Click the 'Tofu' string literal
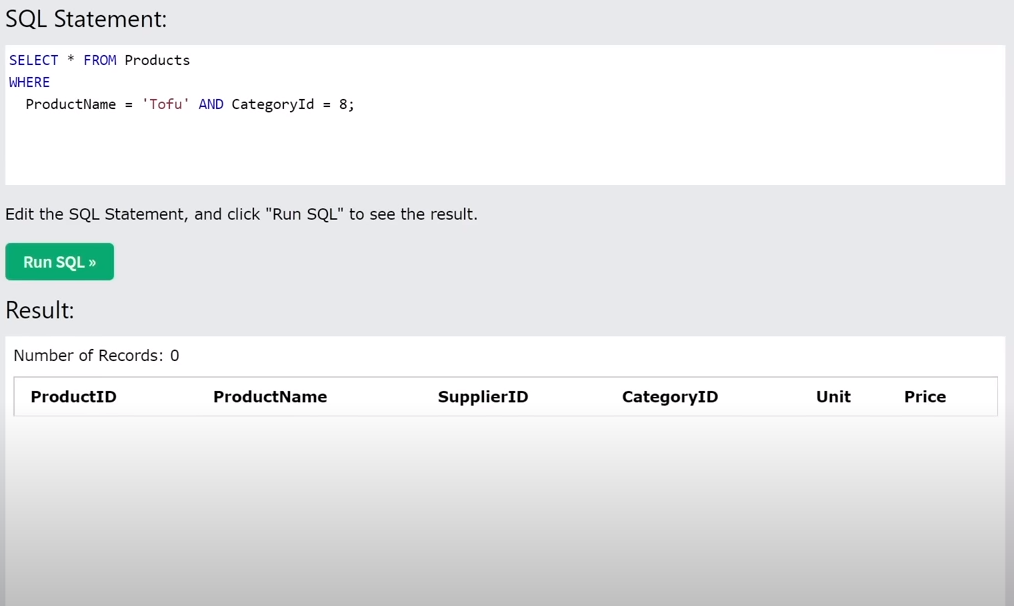The image size is (1014, 606). [166, 104]
